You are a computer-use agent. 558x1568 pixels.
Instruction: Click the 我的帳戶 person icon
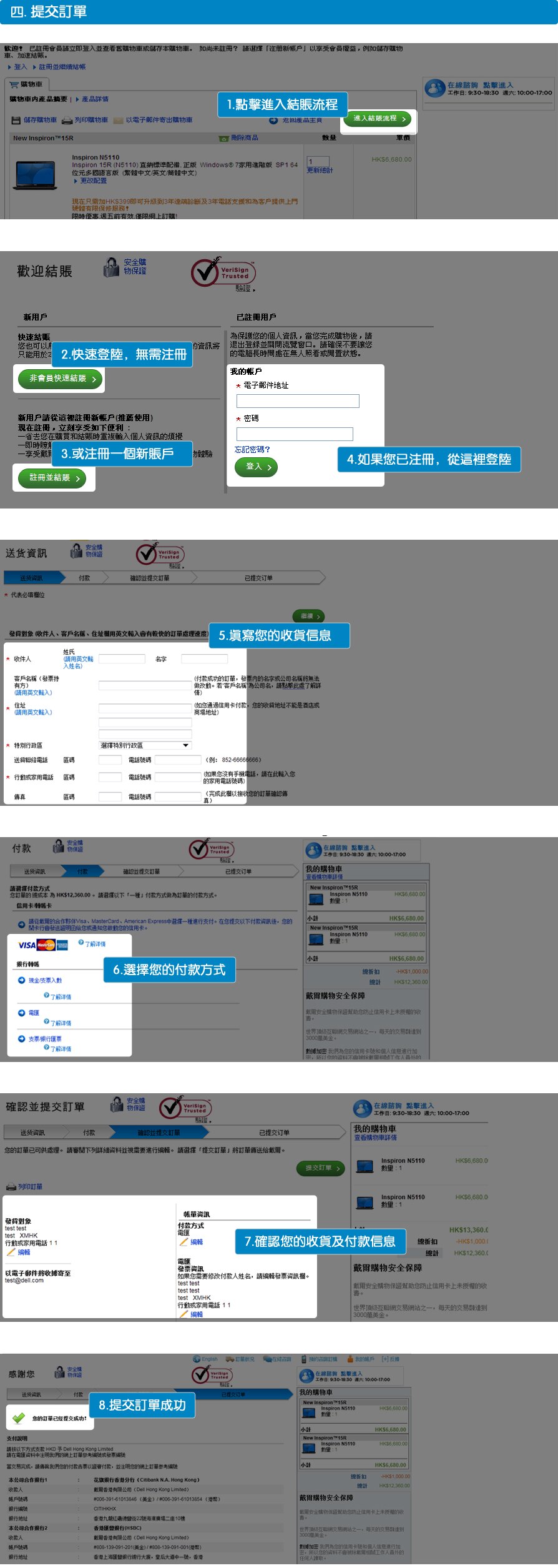point(351,1359)
